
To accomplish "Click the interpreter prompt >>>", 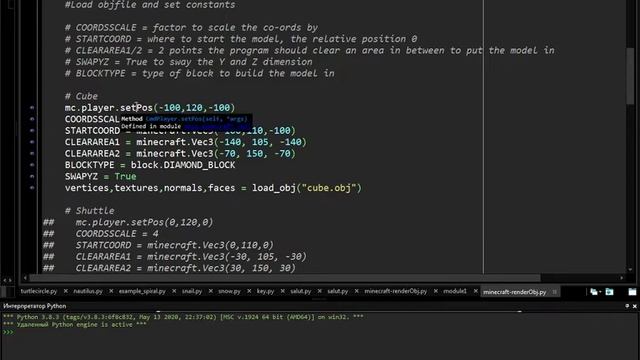I will tap(8, 332).
